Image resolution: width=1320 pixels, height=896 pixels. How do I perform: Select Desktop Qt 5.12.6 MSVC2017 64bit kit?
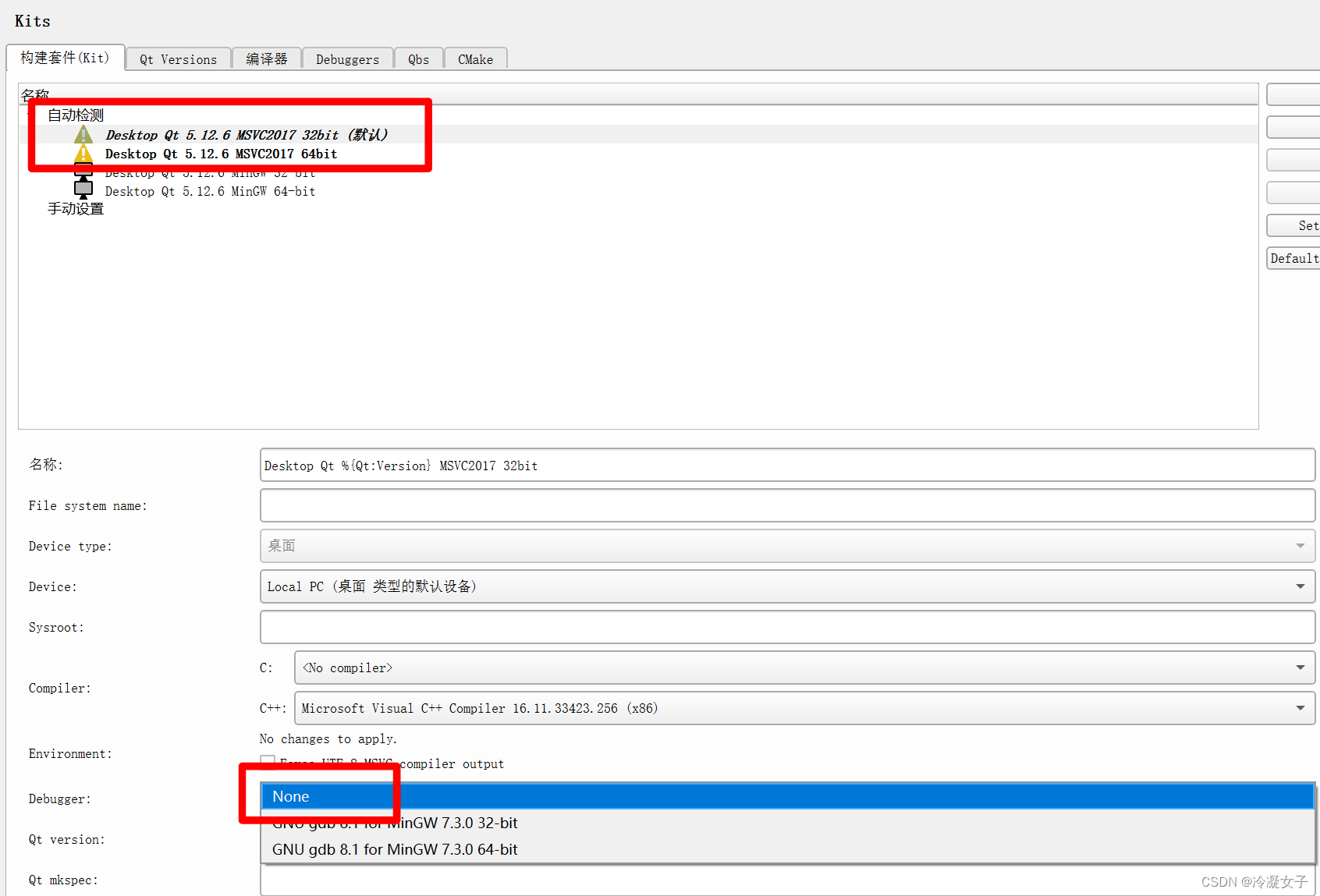click(x=222, y=154)
